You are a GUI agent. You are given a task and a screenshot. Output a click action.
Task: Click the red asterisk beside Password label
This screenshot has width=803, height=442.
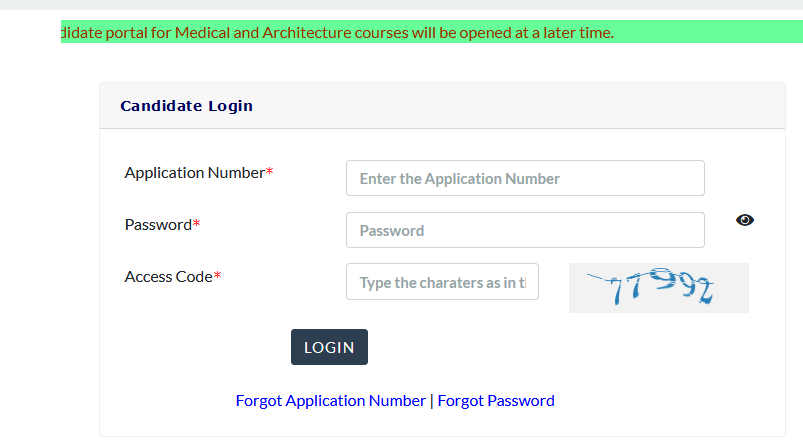pos(196,223)
